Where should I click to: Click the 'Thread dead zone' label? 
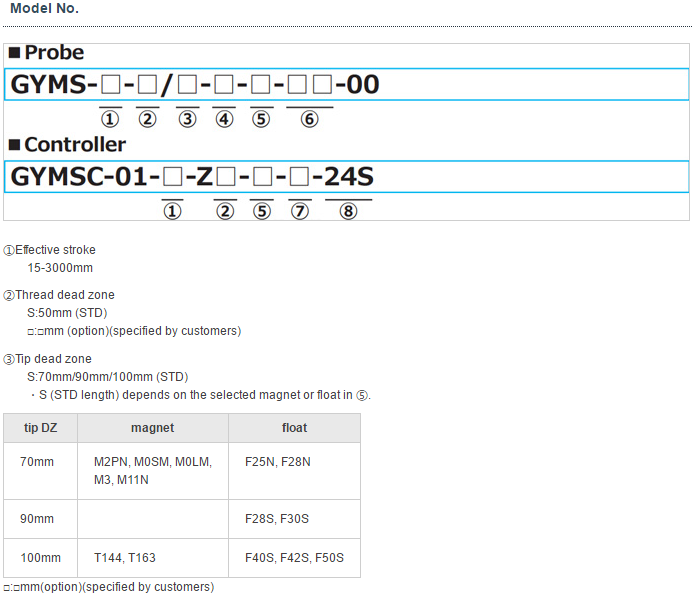(x=65, y=295)
